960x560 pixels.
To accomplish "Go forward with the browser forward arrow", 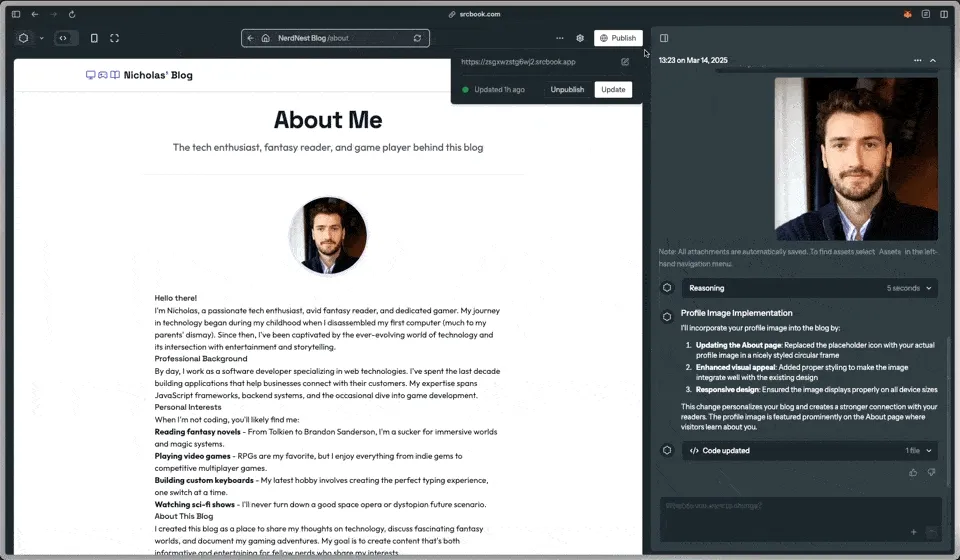I will pos(53,14).
